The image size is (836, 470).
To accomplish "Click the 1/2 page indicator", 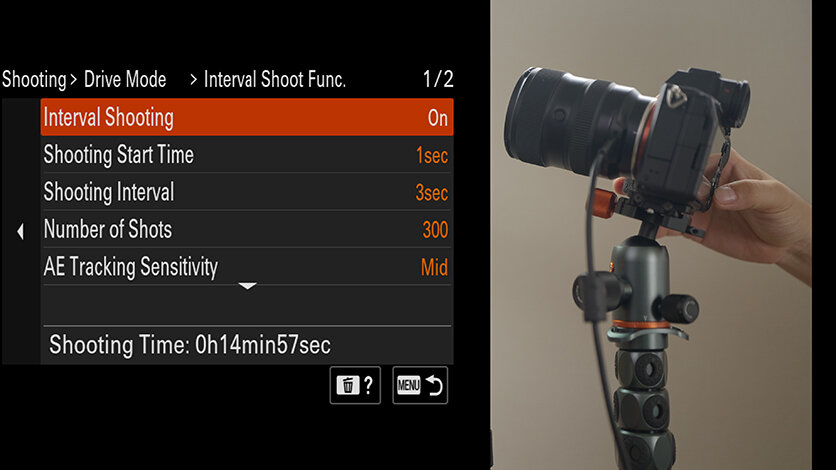I will [438, 79].
